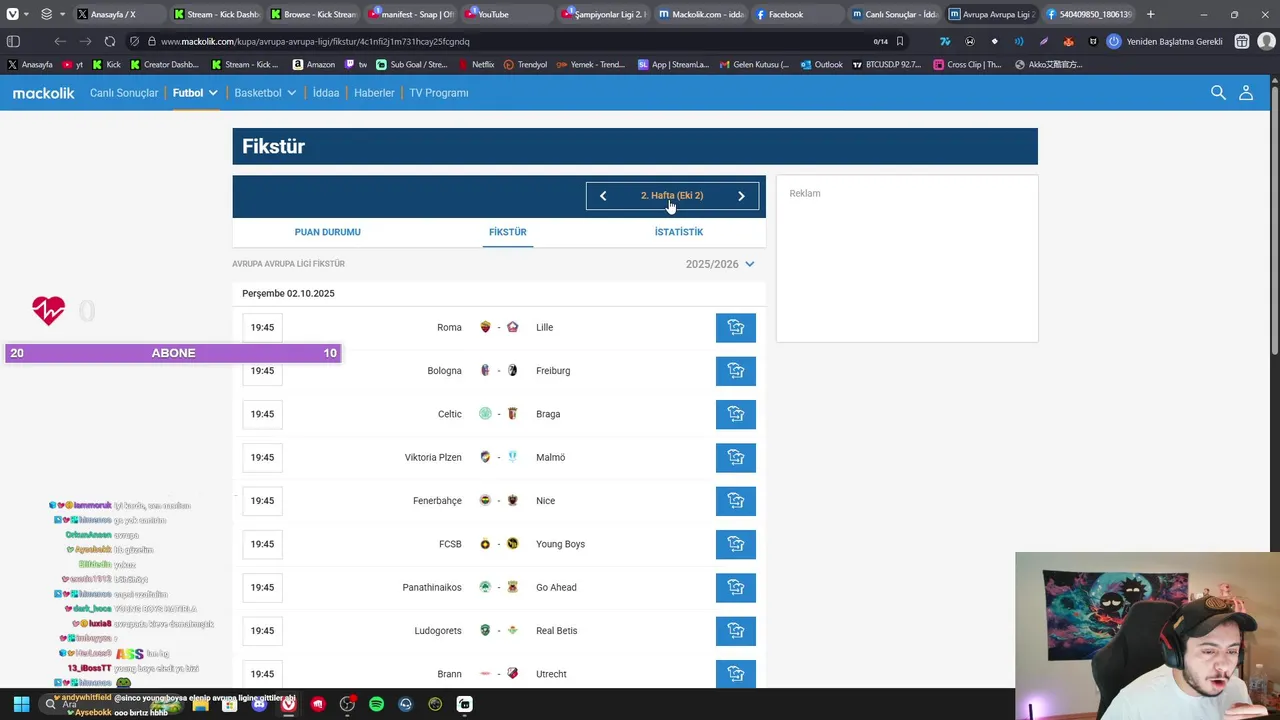Open the coupon icon for Ludogorets - Real Betis
Screen dimensions: 1280x720
pyautogui.click(x=736, y=631)
